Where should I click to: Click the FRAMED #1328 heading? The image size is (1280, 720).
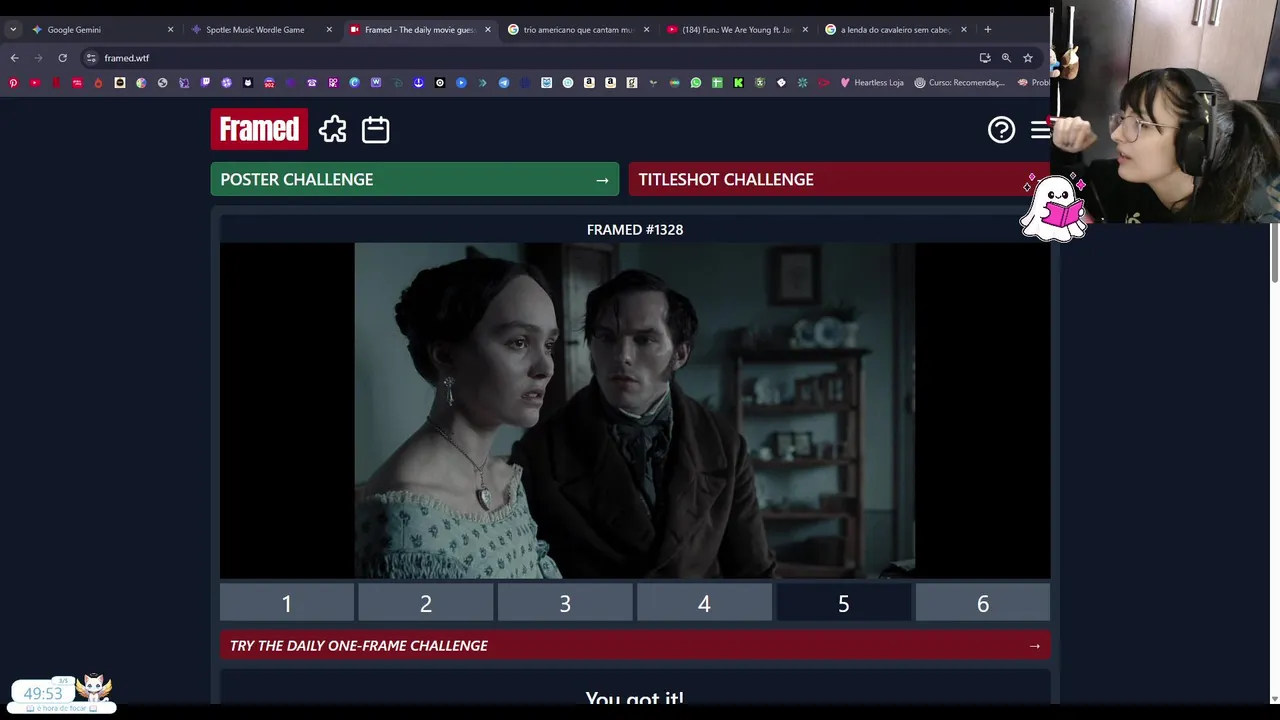tap(635, 230)
